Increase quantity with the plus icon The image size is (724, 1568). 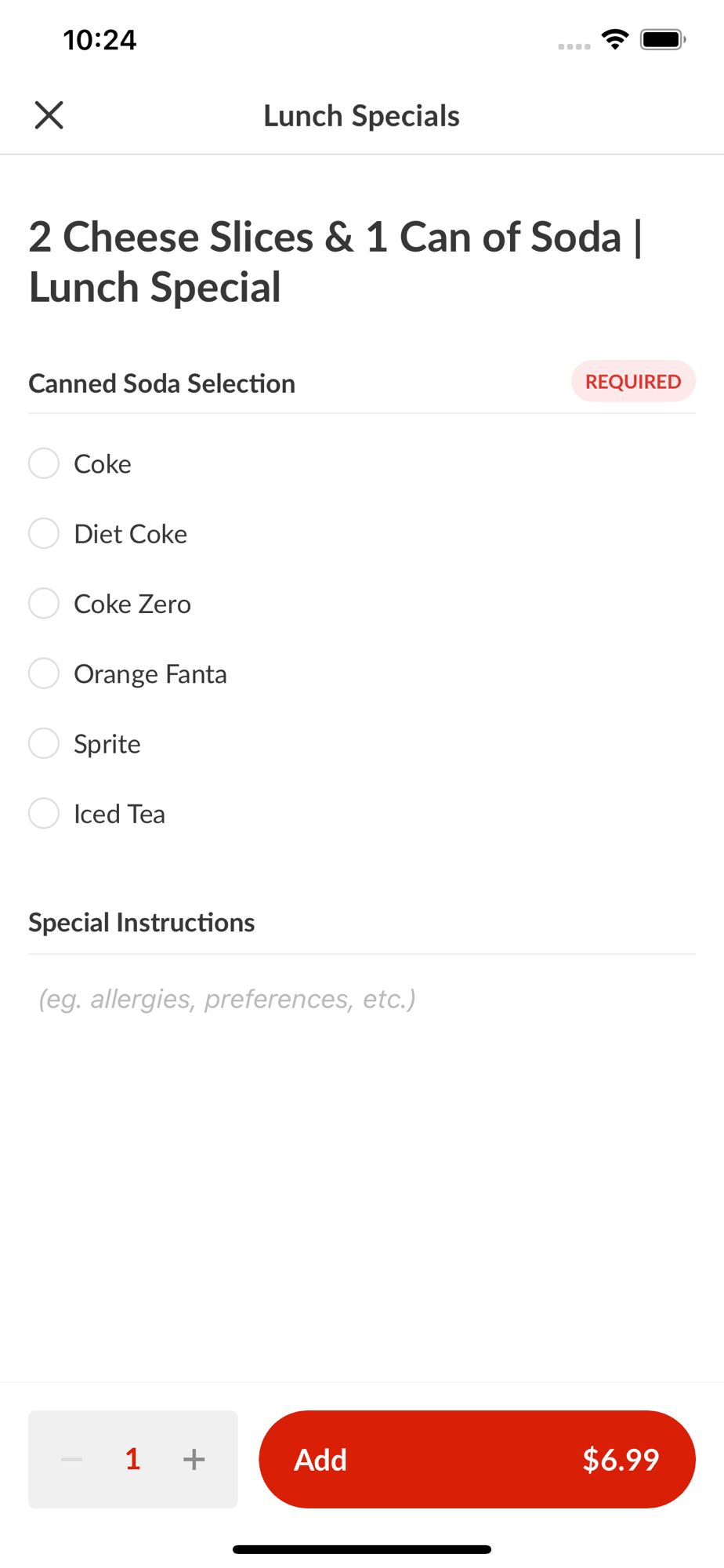click(x=194, y=1459)
